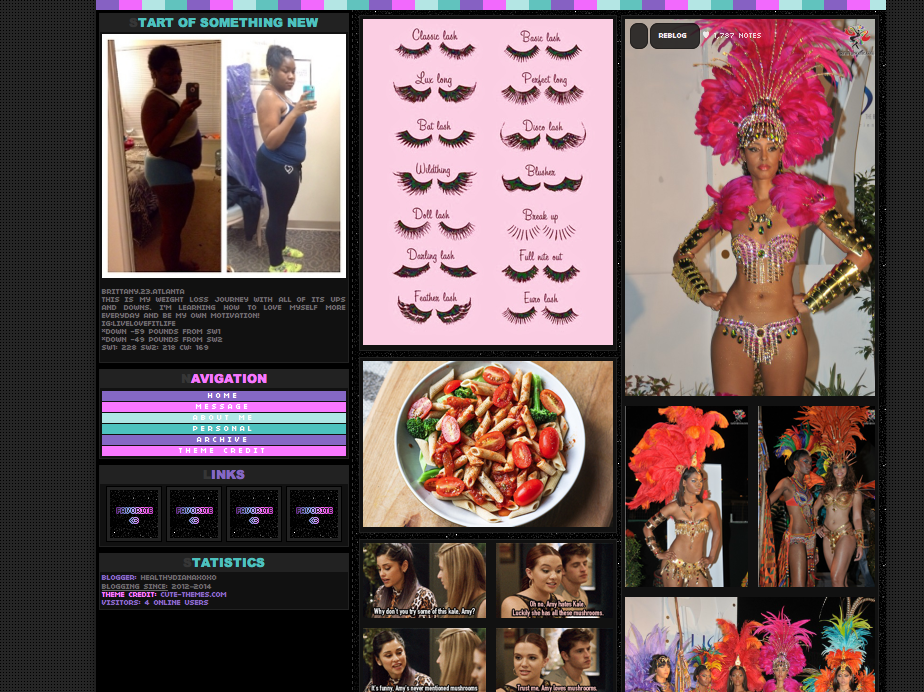Open the weight loss before-and-after photo
The image size is (924, 692).
click(x=224, y=156)
